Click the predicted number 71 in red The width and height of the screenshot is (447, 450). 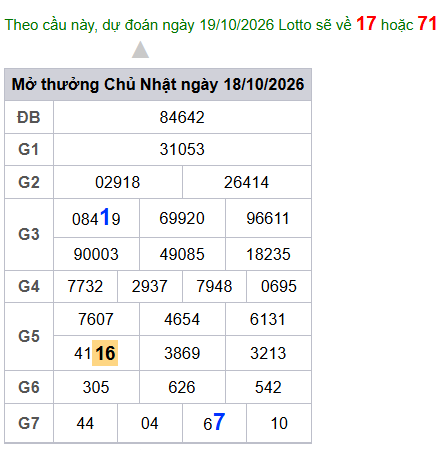click(427, 24)
